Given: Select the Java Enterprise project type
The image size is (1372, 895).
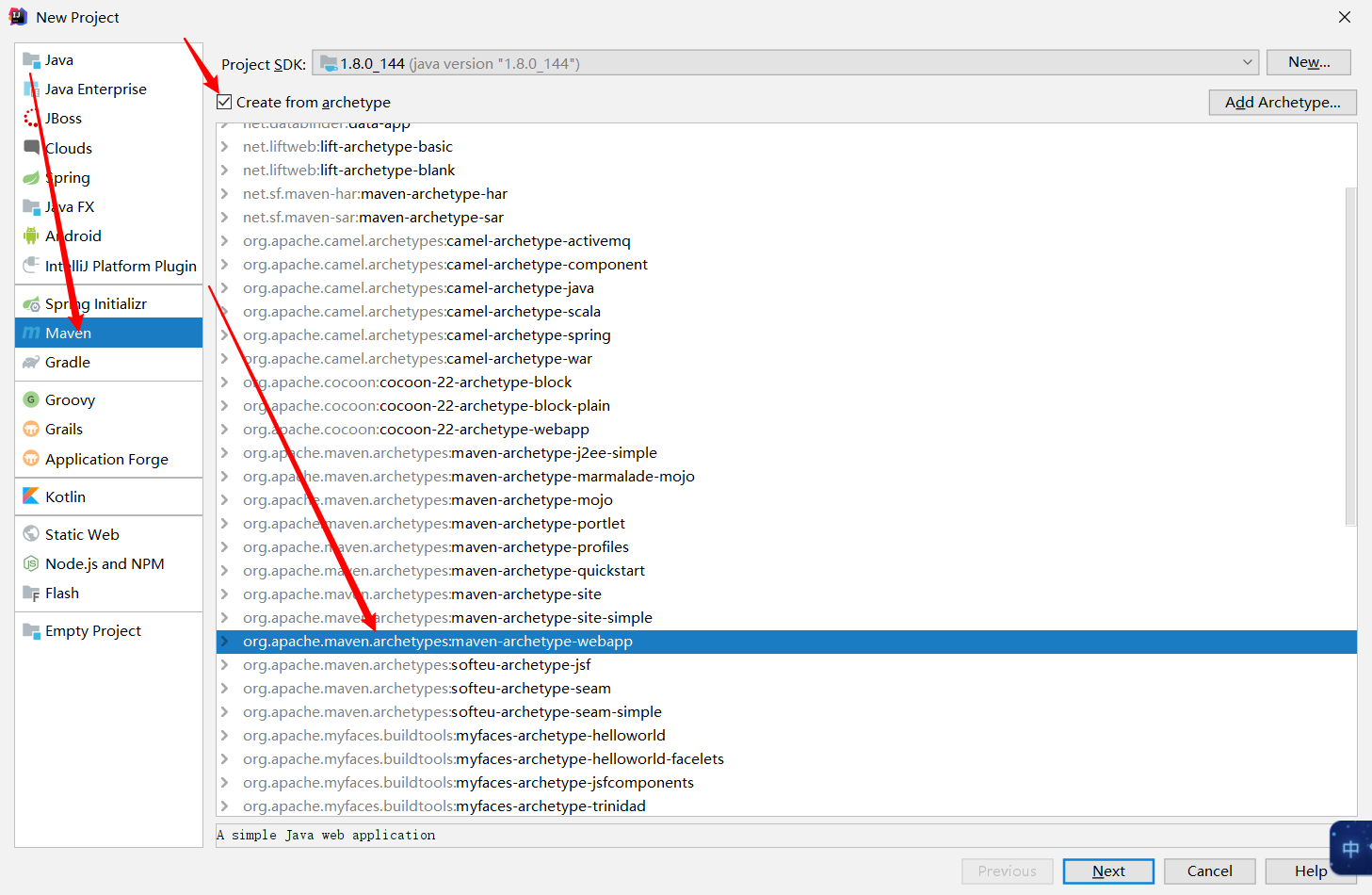Looking at the screenshot, I should (108, 89).
